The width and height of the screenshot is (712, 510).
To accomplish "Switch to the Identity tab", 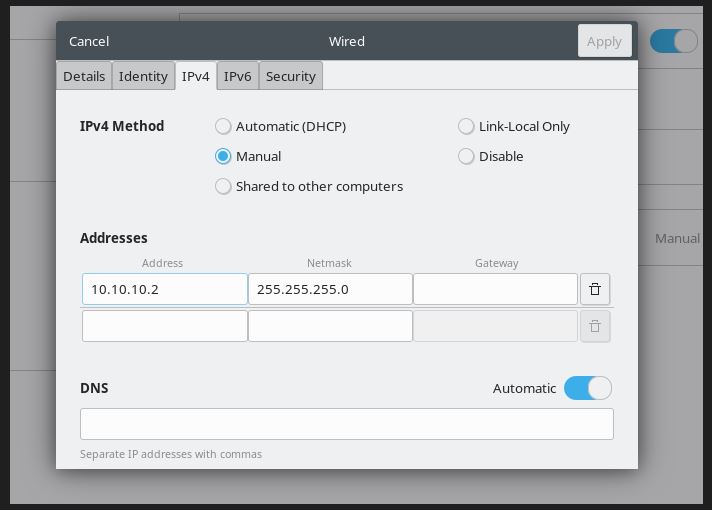I will click(x=143, y=76).
